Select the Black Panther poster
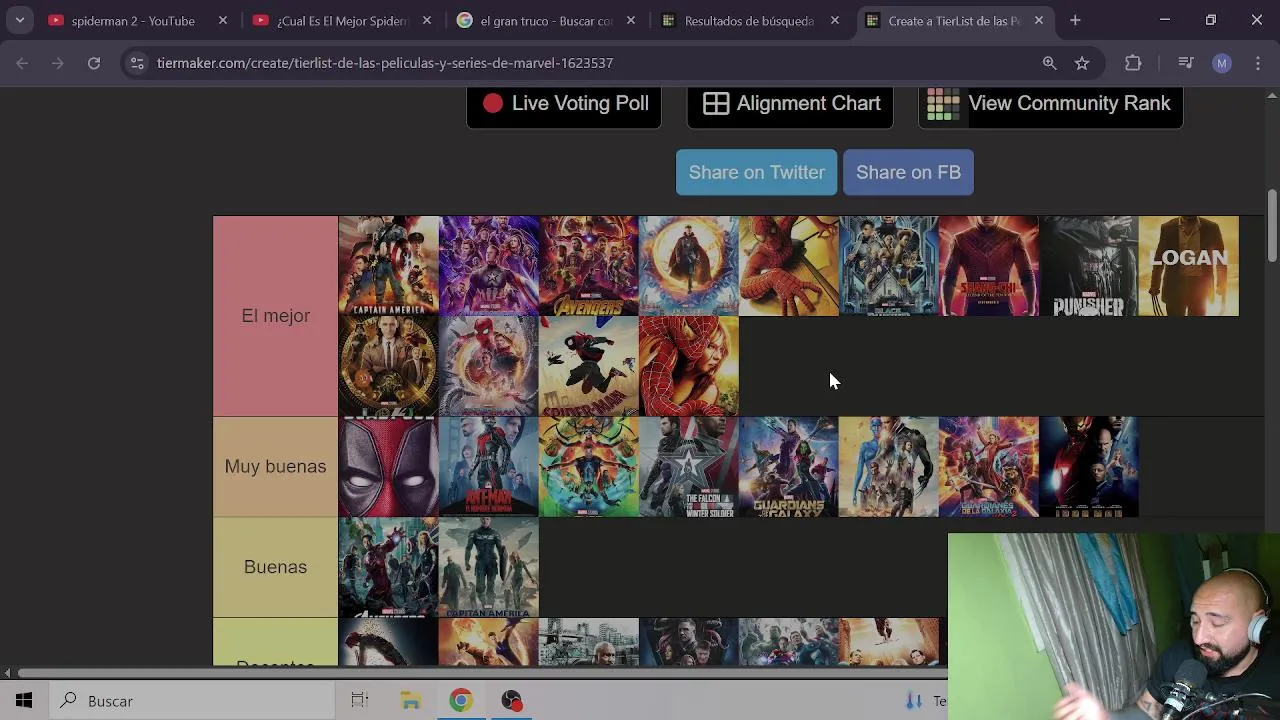Viewport: 1280px width, 720px height. (x=889, y=266)
